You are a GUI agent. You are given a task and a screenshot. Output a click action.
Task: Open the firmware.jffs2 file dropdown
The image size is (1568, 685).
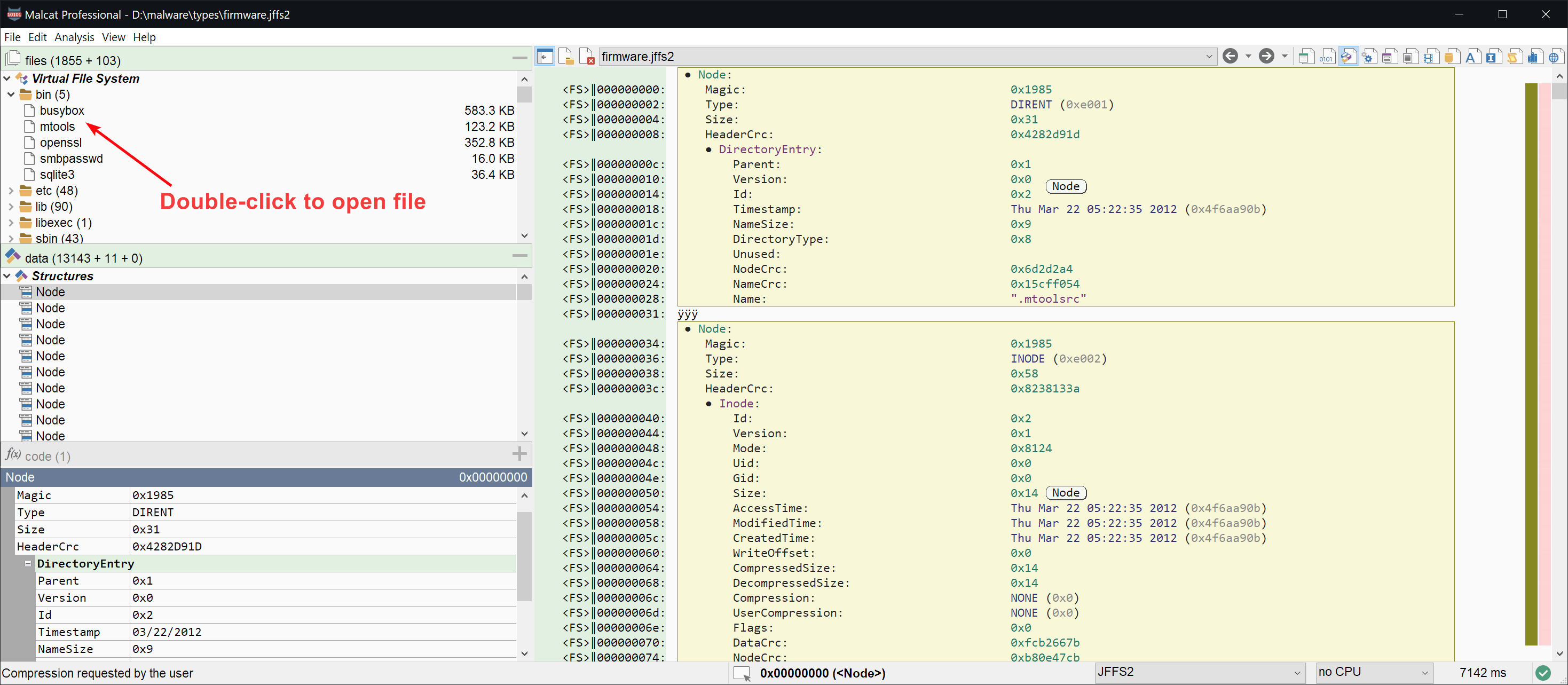coord(1208,57)
